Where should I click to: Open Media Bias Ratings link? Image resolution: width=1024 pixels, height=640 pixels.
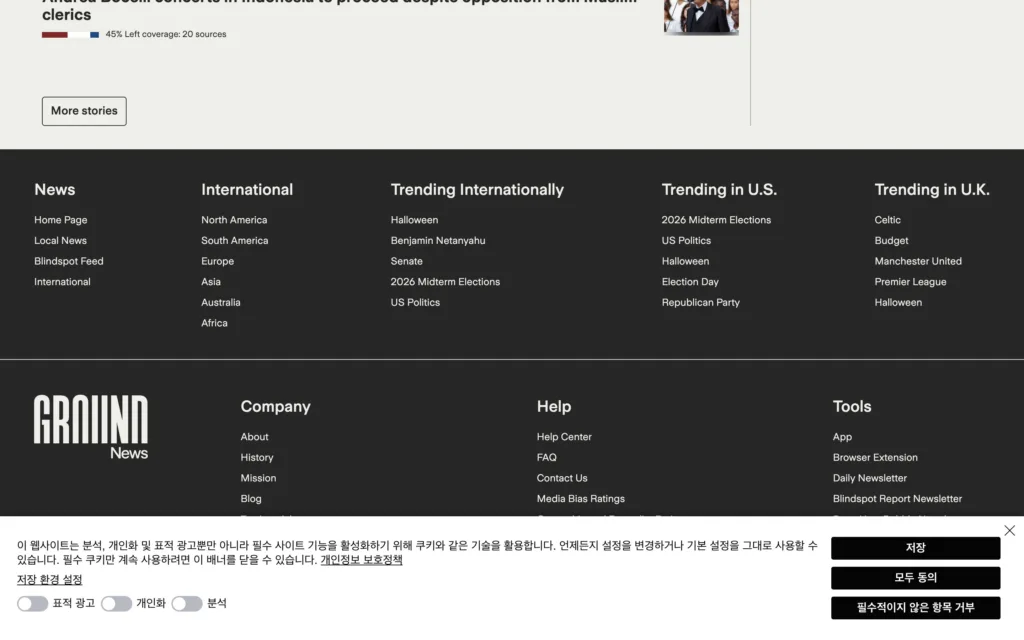pyautogui.click(x=581, y=498)
